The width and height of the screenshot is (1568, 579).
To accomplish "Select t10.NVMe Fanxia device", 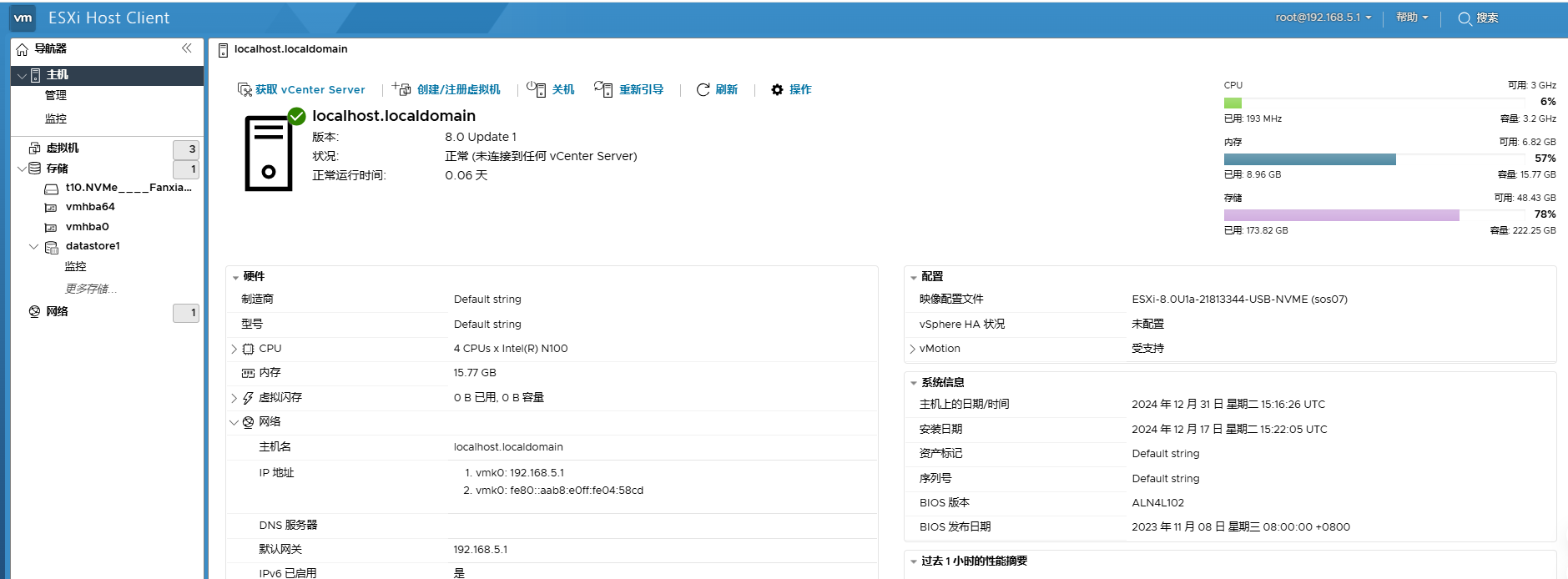I will pos(129,188).
